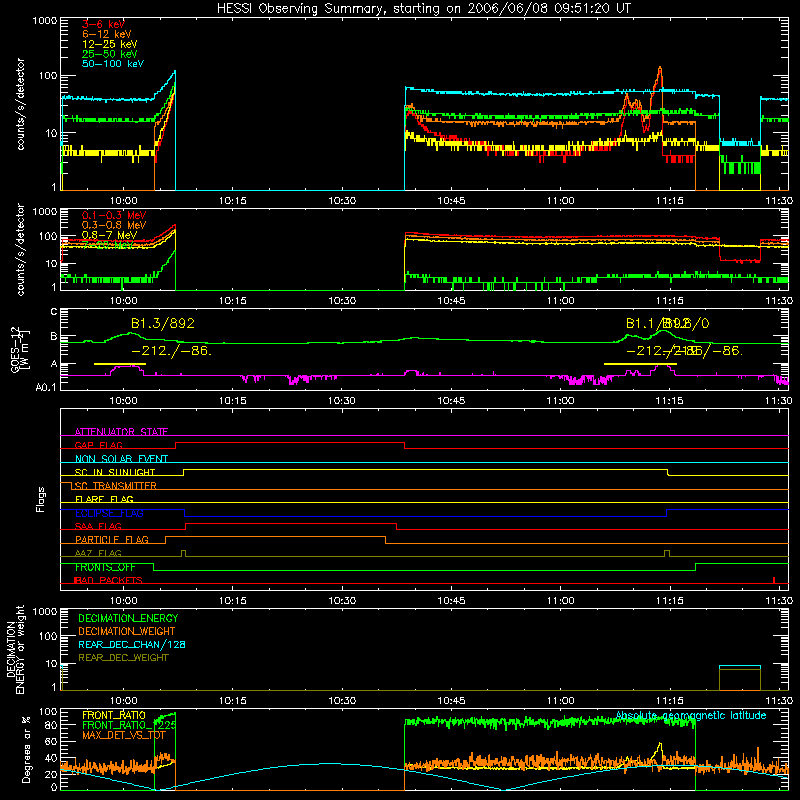The image size is (800, 800).
Task: Click the green 25-50 keV legend label
Action: click(x=109, y=54)
